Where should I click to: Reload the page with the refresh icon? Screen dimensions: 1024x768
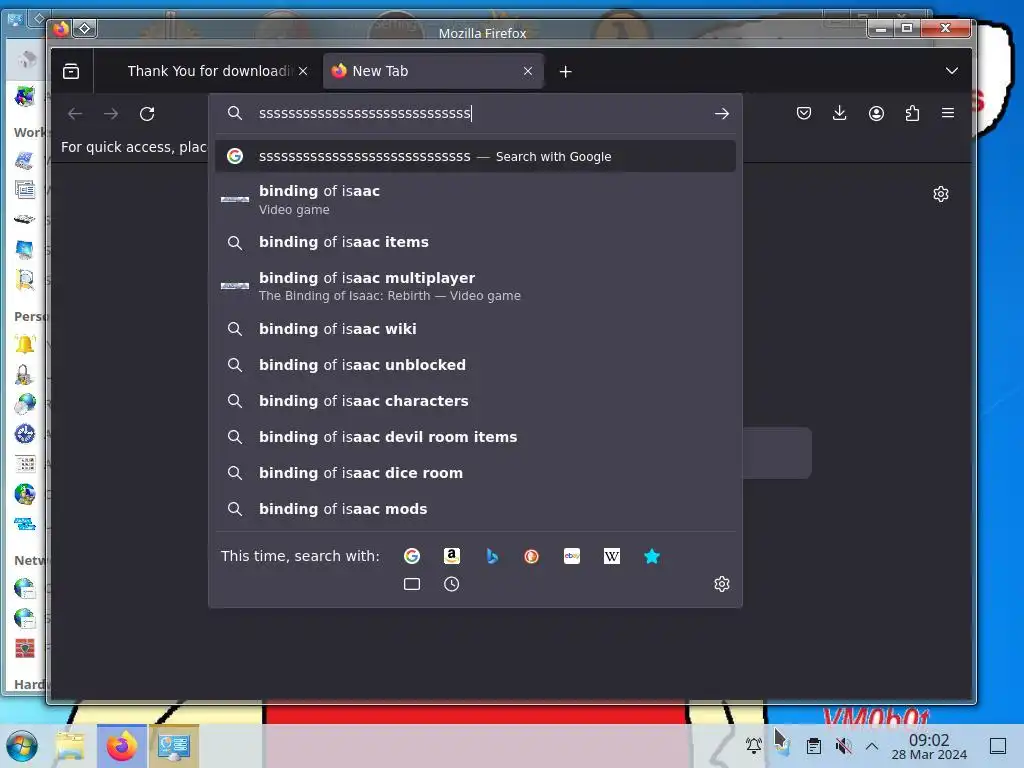(x=147, y=114)
